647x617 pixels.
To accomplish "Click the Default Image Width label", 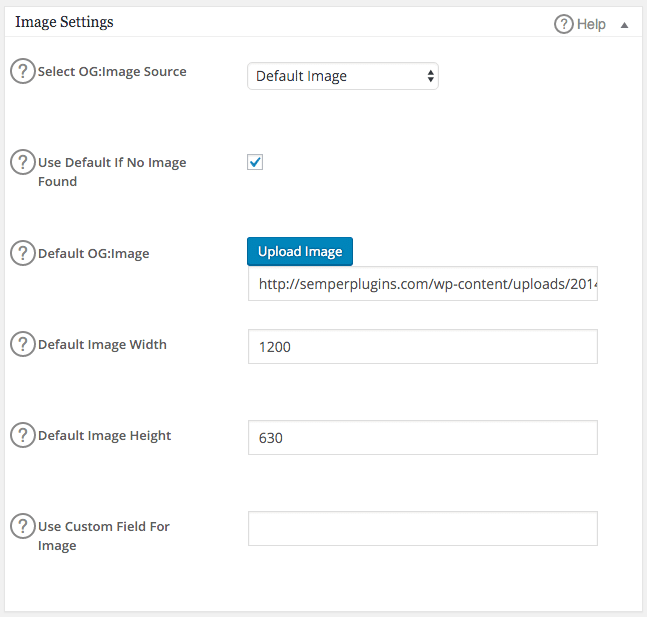I will [102, 344].
